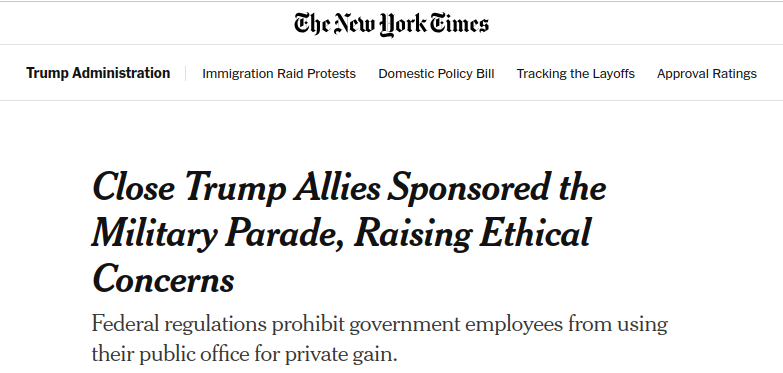
Task: Click the Federal regulations summary text
Action: (x=380, y=339)
